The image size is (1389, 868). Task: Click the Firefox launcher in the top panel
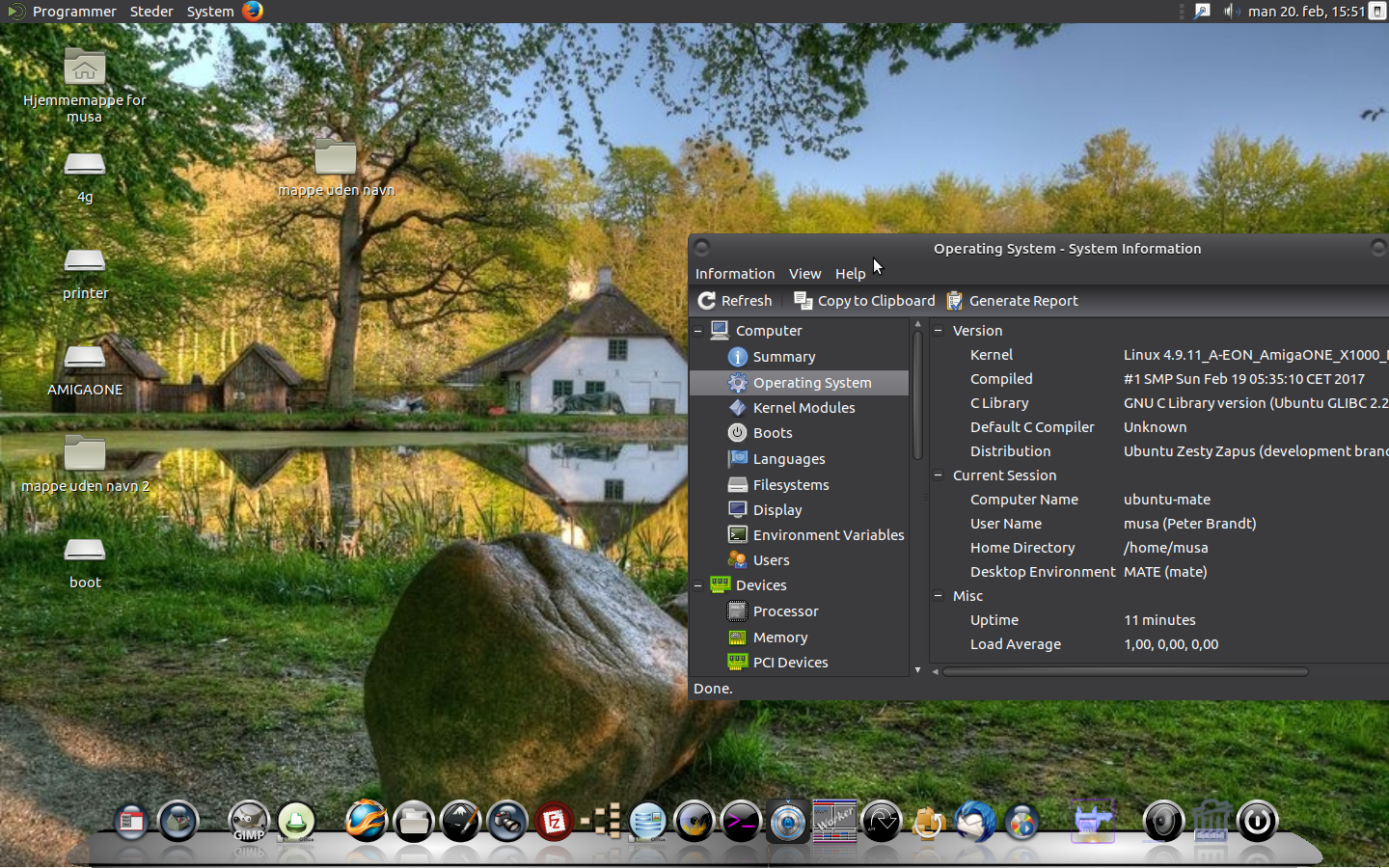253,12
